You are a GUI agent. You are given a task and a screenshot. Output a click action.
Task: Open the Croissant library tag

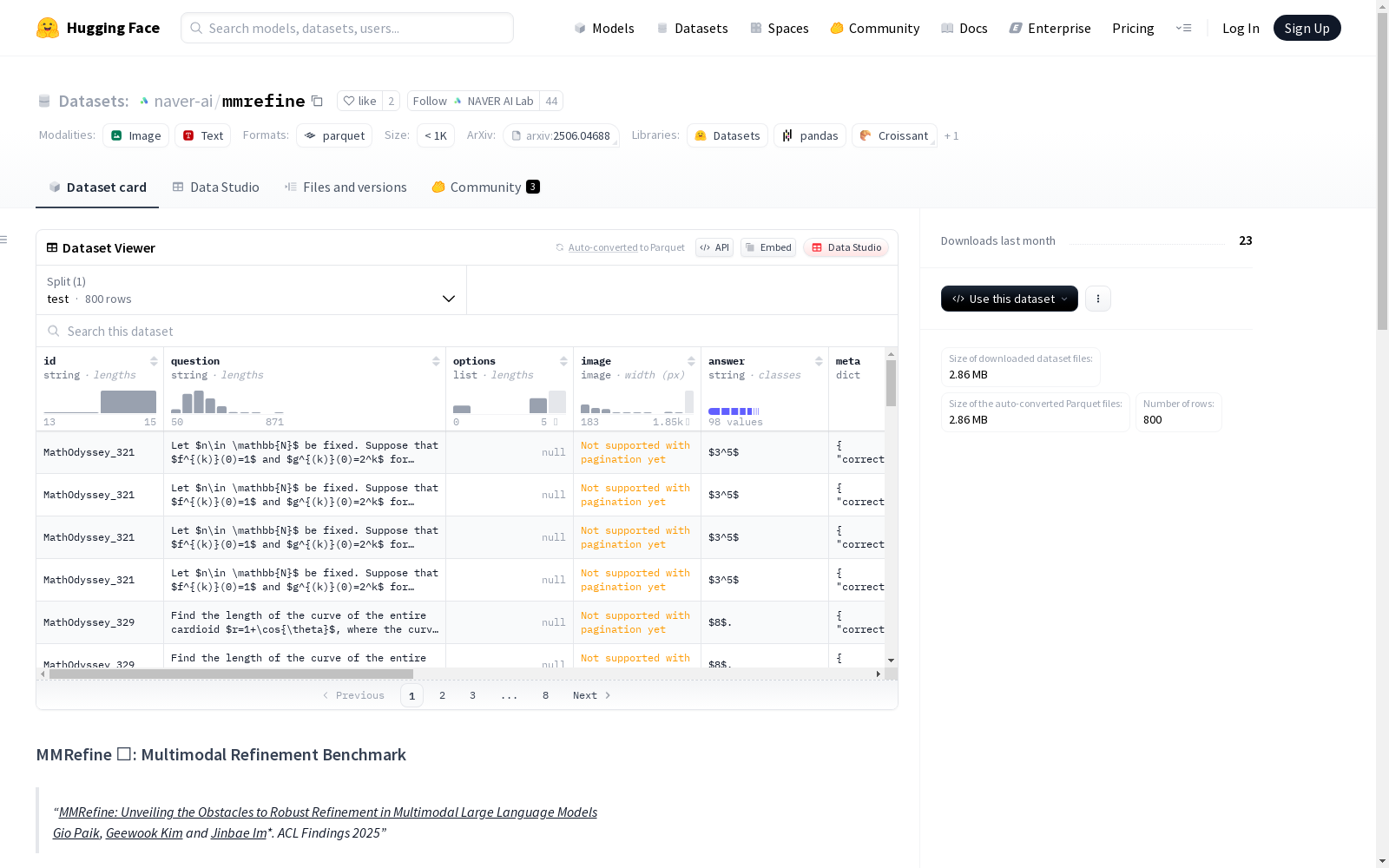[894, 135]
